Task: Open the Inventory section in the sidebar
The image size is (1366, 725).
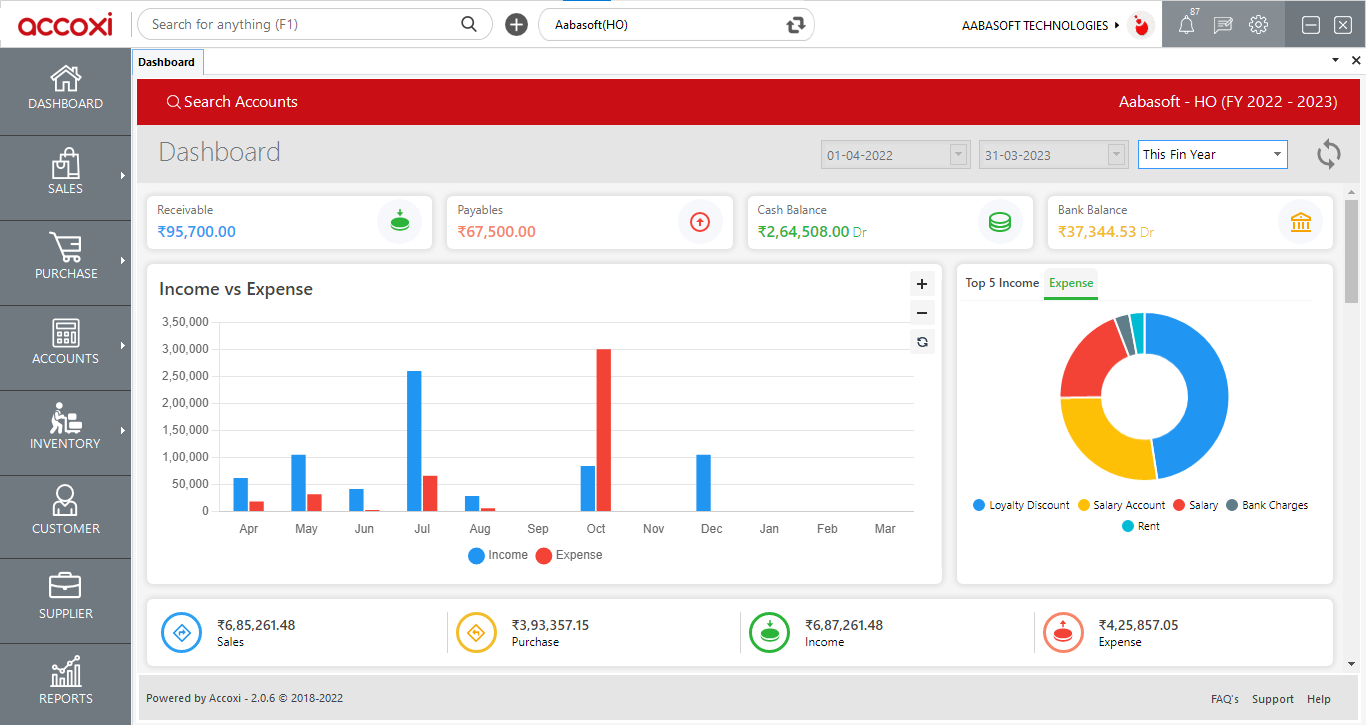Action: (65, 432)
